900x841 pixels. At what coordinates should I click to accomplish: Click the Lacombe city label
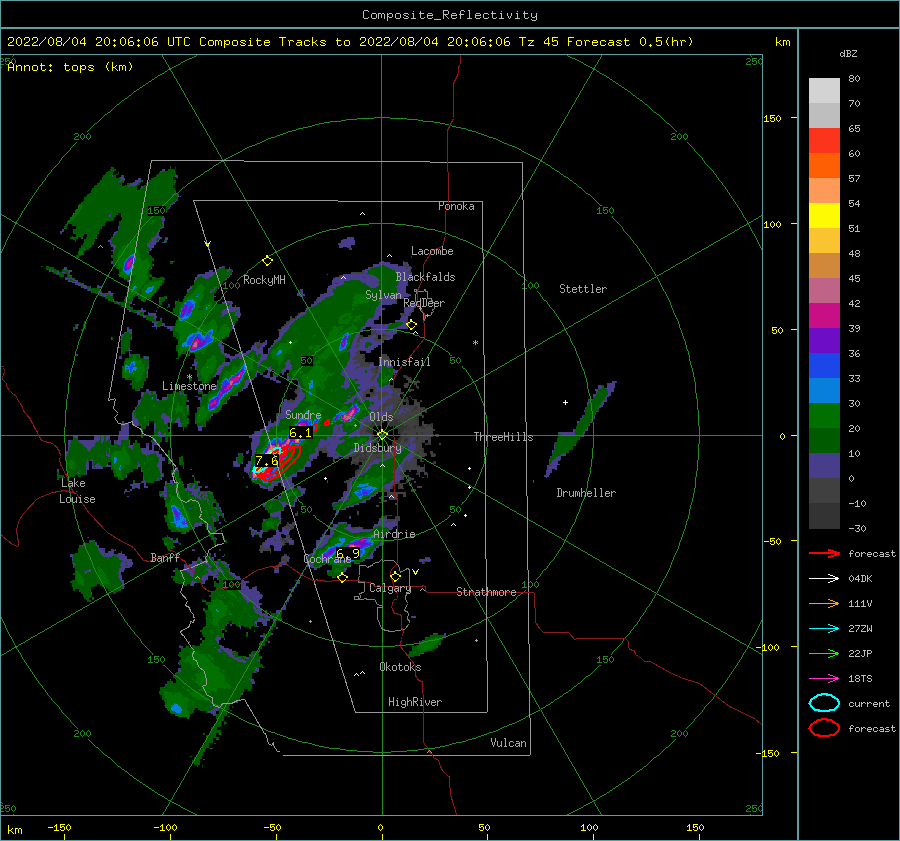(432, 251)
